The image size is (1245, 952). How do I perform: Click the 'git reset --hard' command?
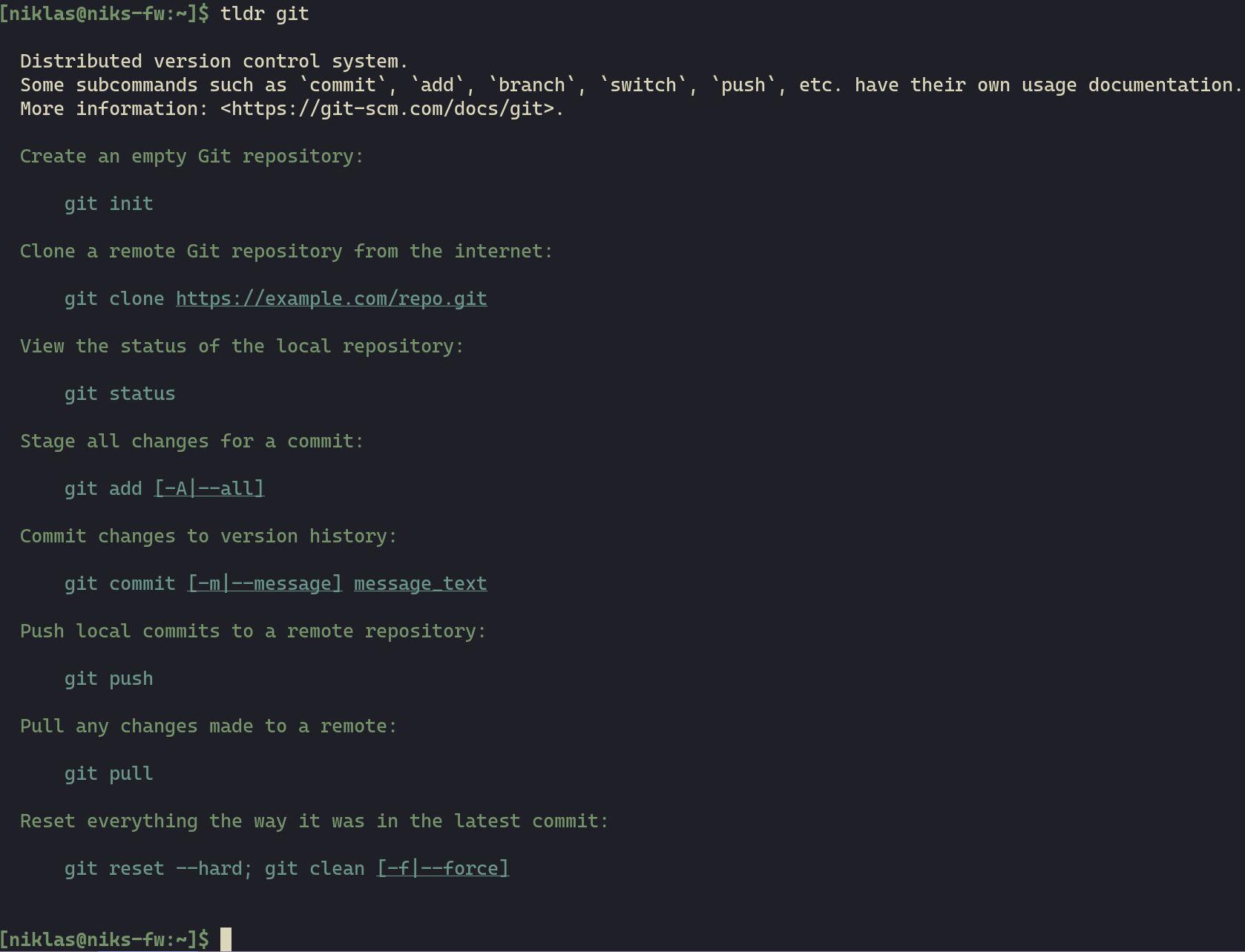click(154, 869)
